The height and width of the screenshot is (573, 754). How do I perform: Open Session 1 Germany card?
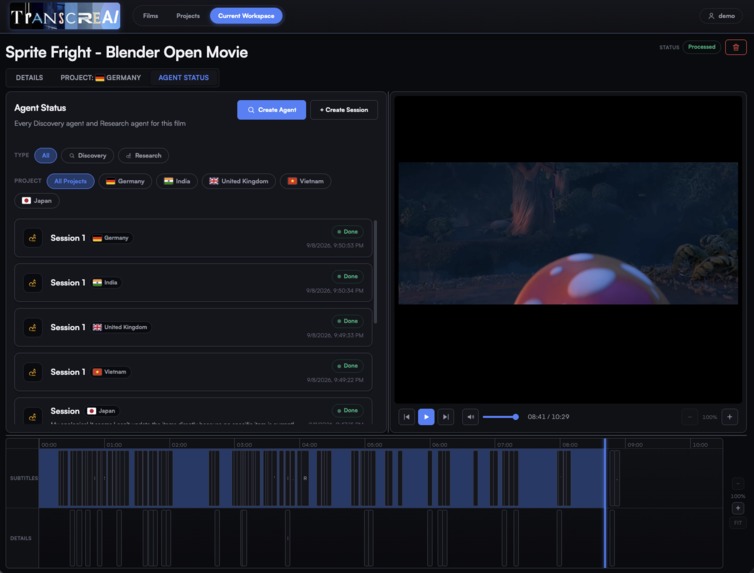193,238
